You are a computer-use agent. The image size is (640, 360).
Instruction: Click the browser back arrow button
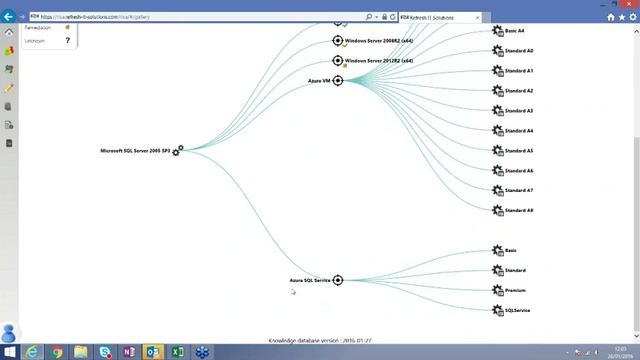(8, 16)
